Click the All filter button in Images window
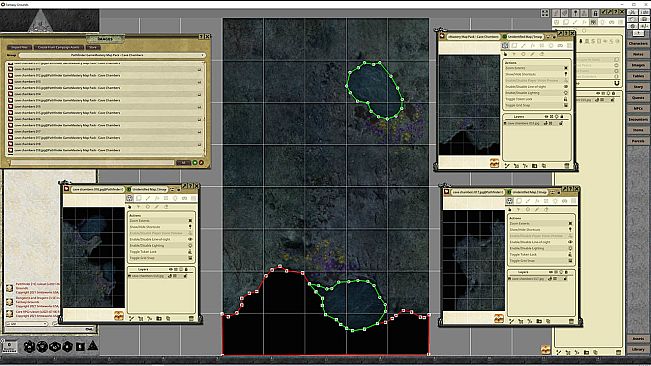Viewport: 651px width, 366px height. tap(183, 163)
